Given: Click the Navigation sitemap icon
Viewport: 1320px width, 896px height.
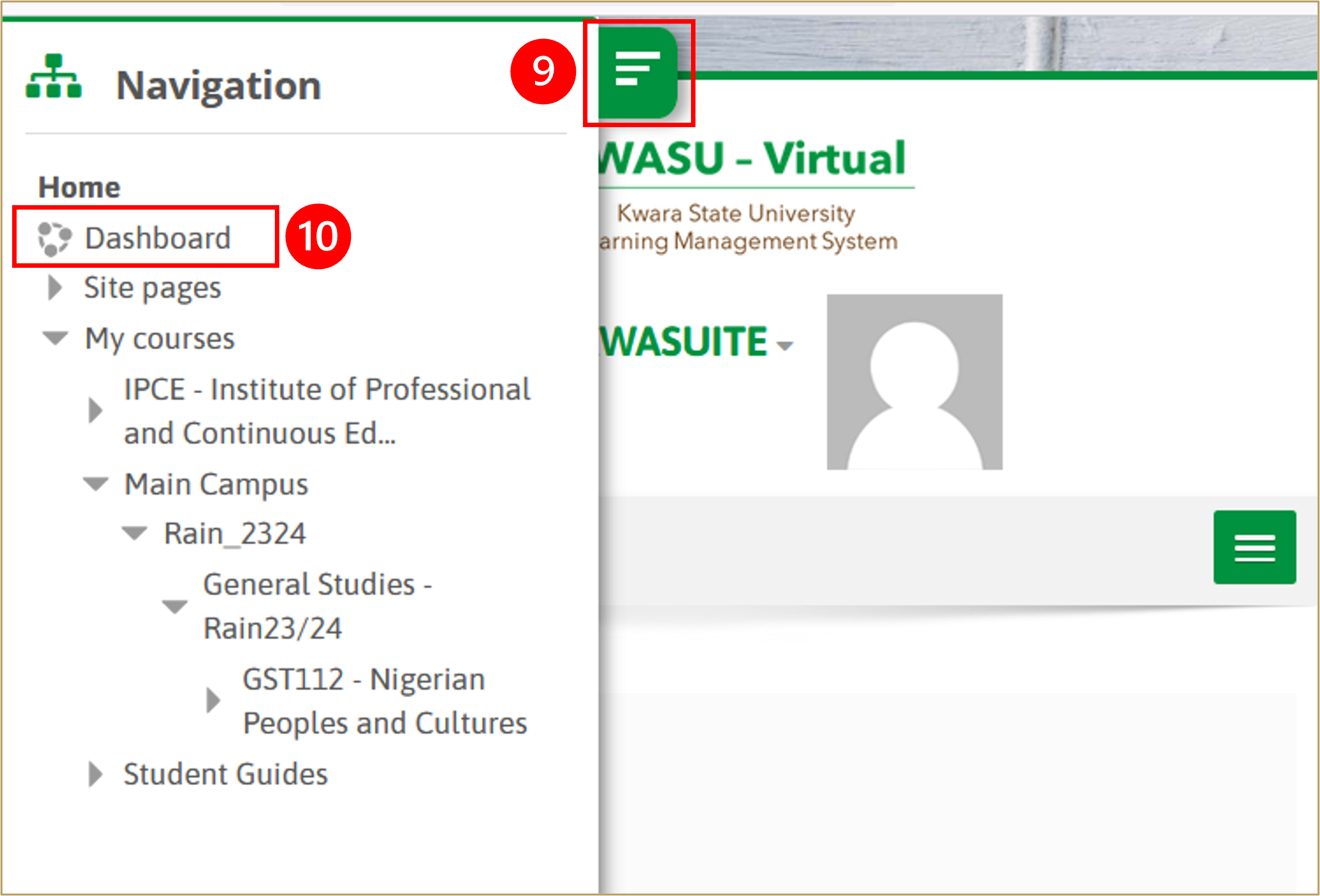Looking at the screenshot, I should click(54, 77).
